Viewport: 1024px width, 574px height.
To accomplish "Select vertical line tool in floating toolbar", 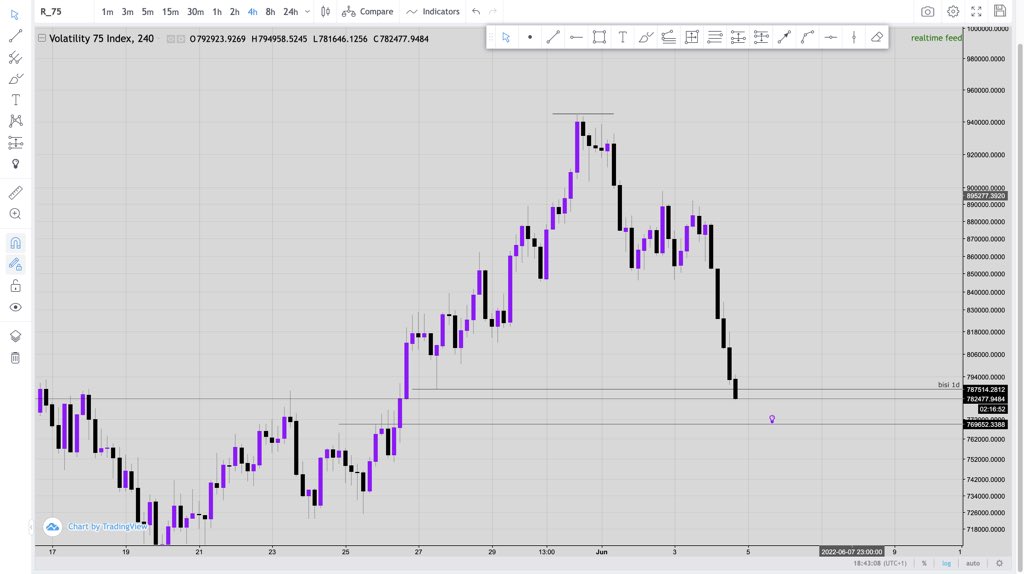I will coord(854,38).
